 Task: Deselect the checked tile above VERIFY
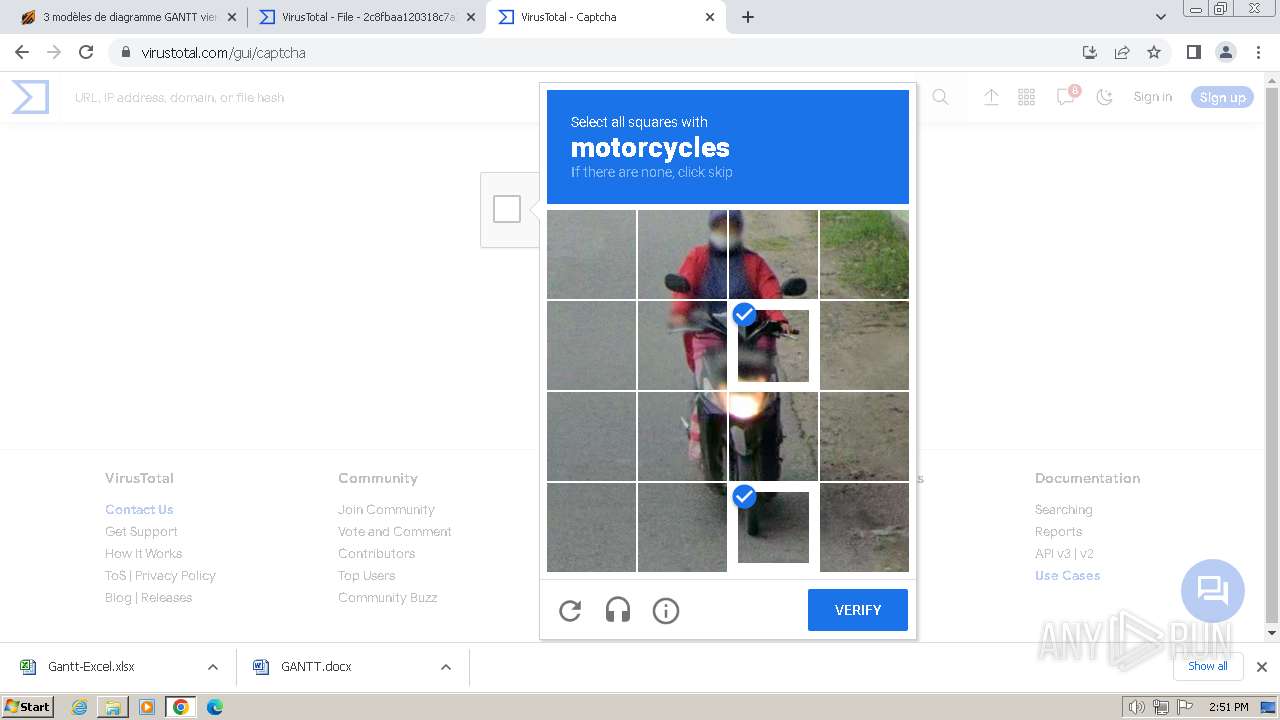point(773,527)
